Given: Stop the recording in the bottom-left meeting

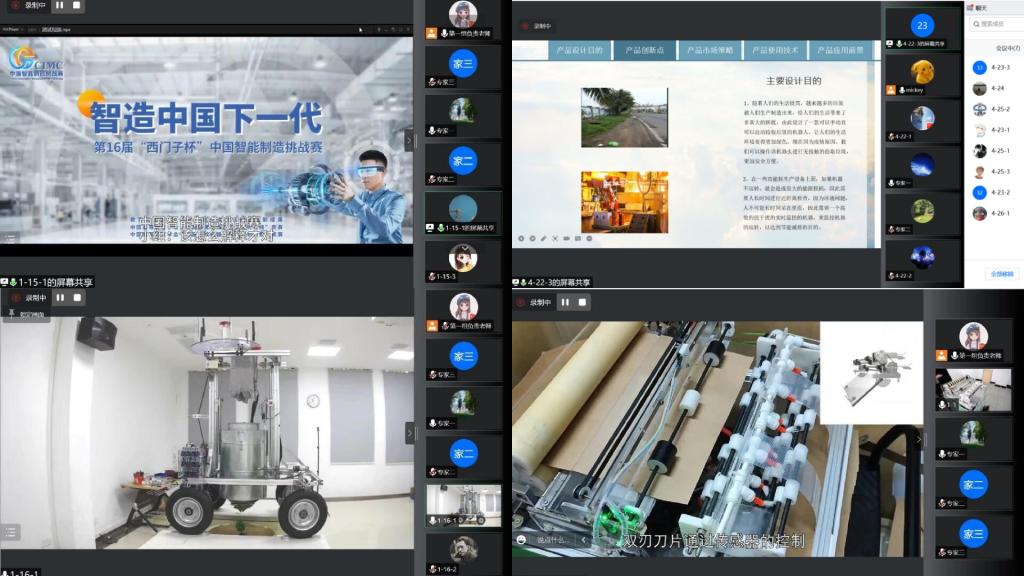Looking at the screenshot, I should (x=77, y=298).
